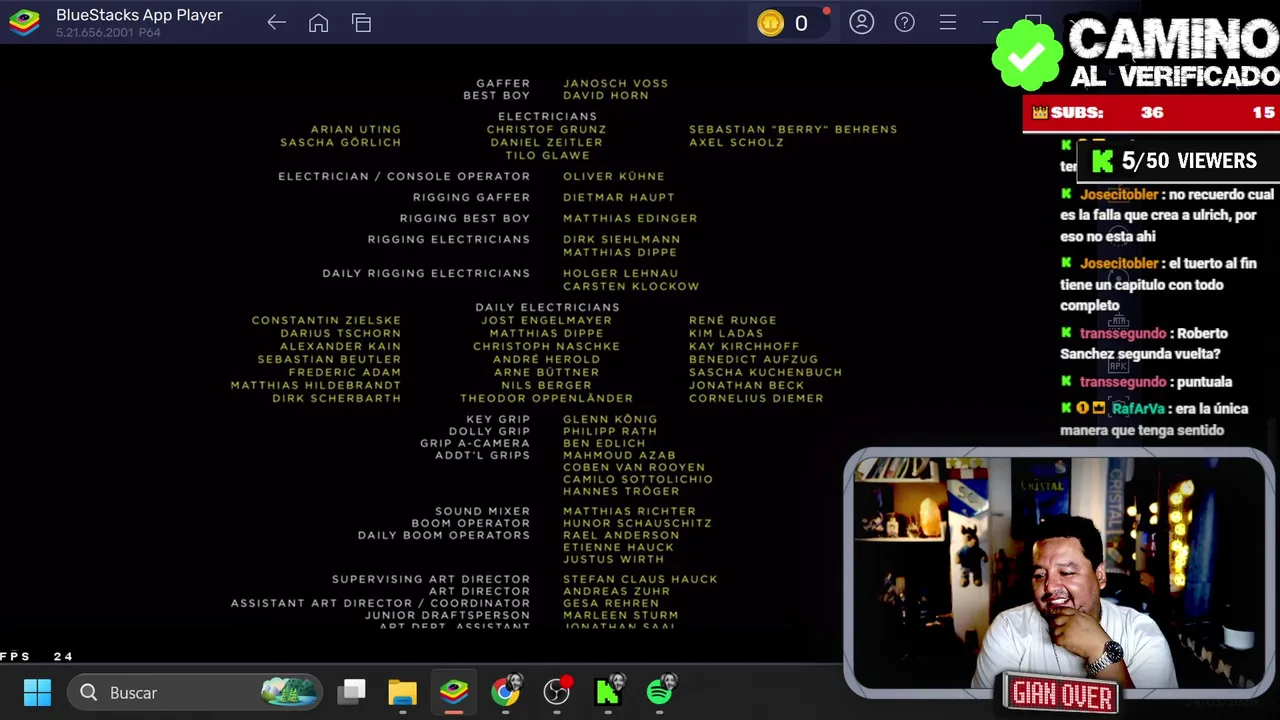
Task: Switch to OBS Studio in the taskbar
Action: click(x=557, y=692)
